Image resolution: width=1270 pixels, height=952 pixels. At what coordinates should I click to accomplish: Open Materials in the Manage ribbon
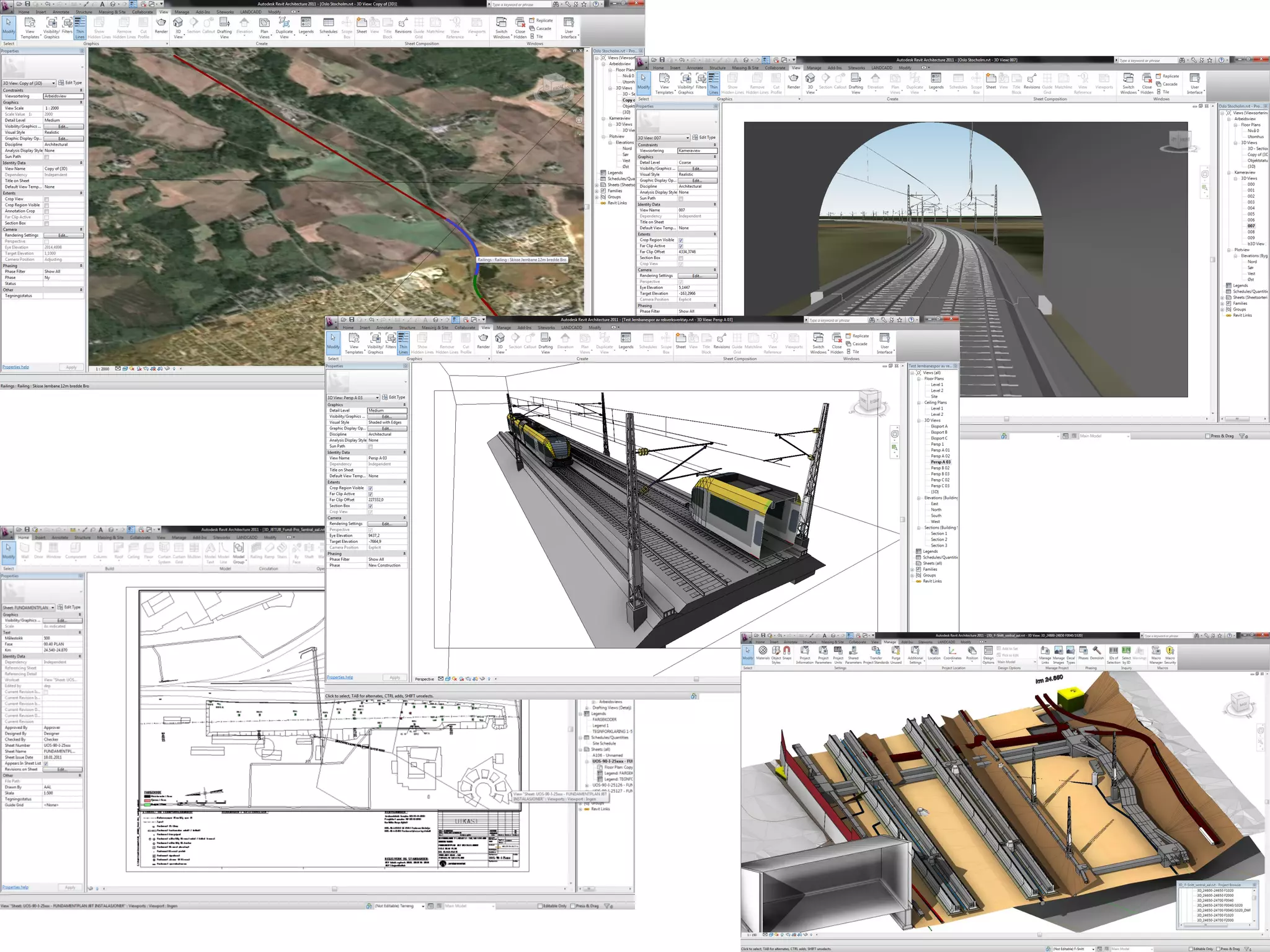pyautogui.click(x=763, y=653)
